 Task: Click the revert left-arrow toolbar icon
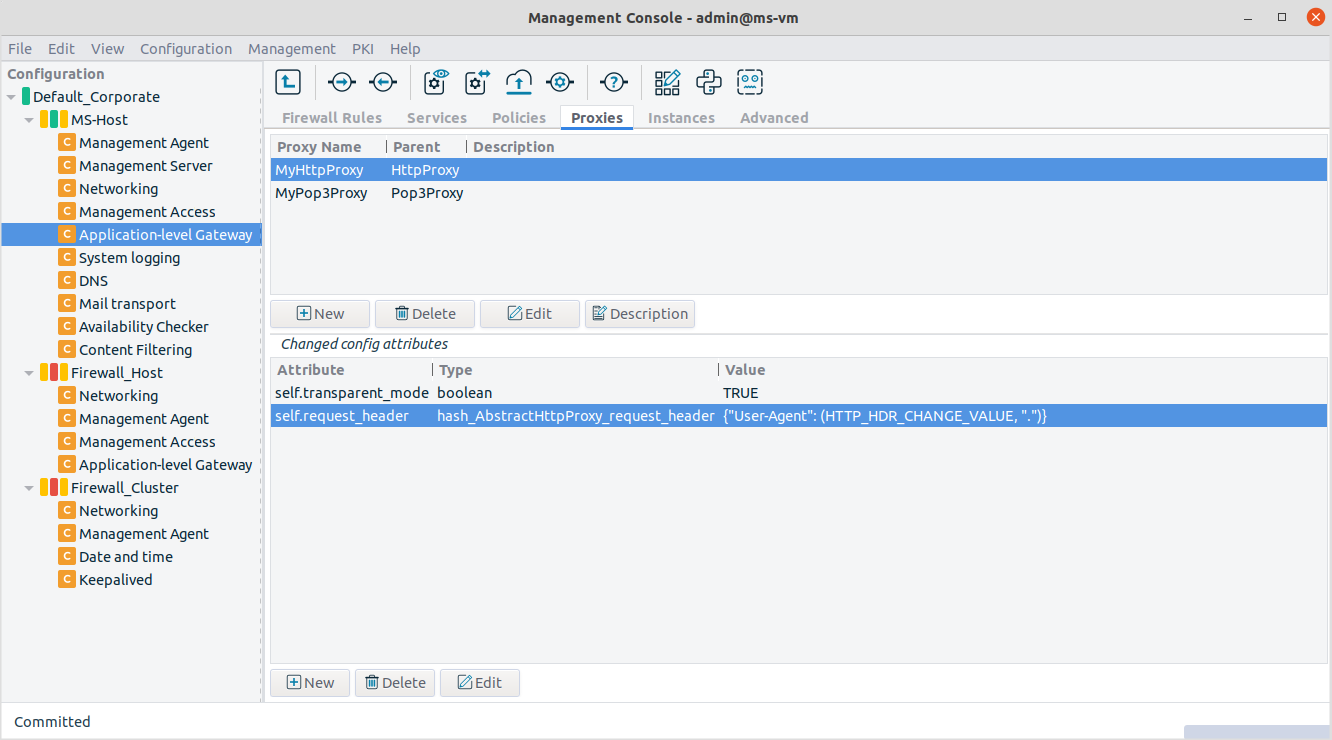point(383,82)
